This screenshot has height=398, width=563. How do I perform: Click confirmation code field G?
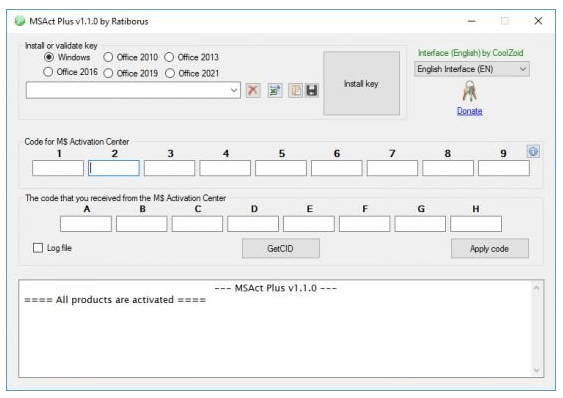click(420, 224)
